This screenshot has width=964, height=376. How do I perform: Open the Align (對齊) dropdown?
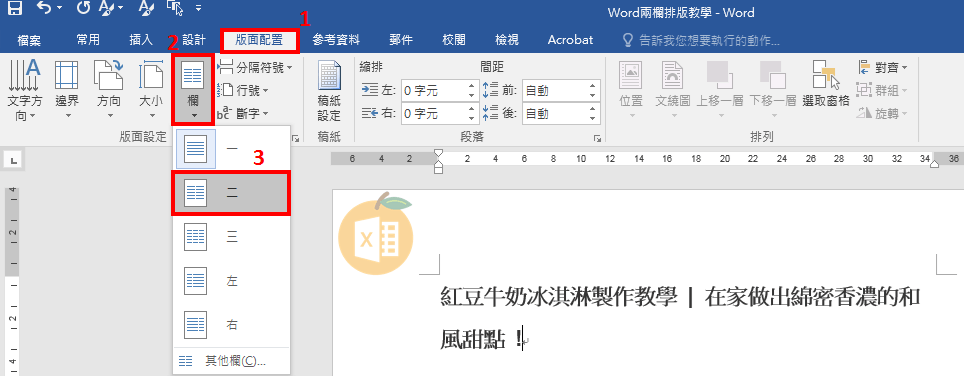coord(882,67)
